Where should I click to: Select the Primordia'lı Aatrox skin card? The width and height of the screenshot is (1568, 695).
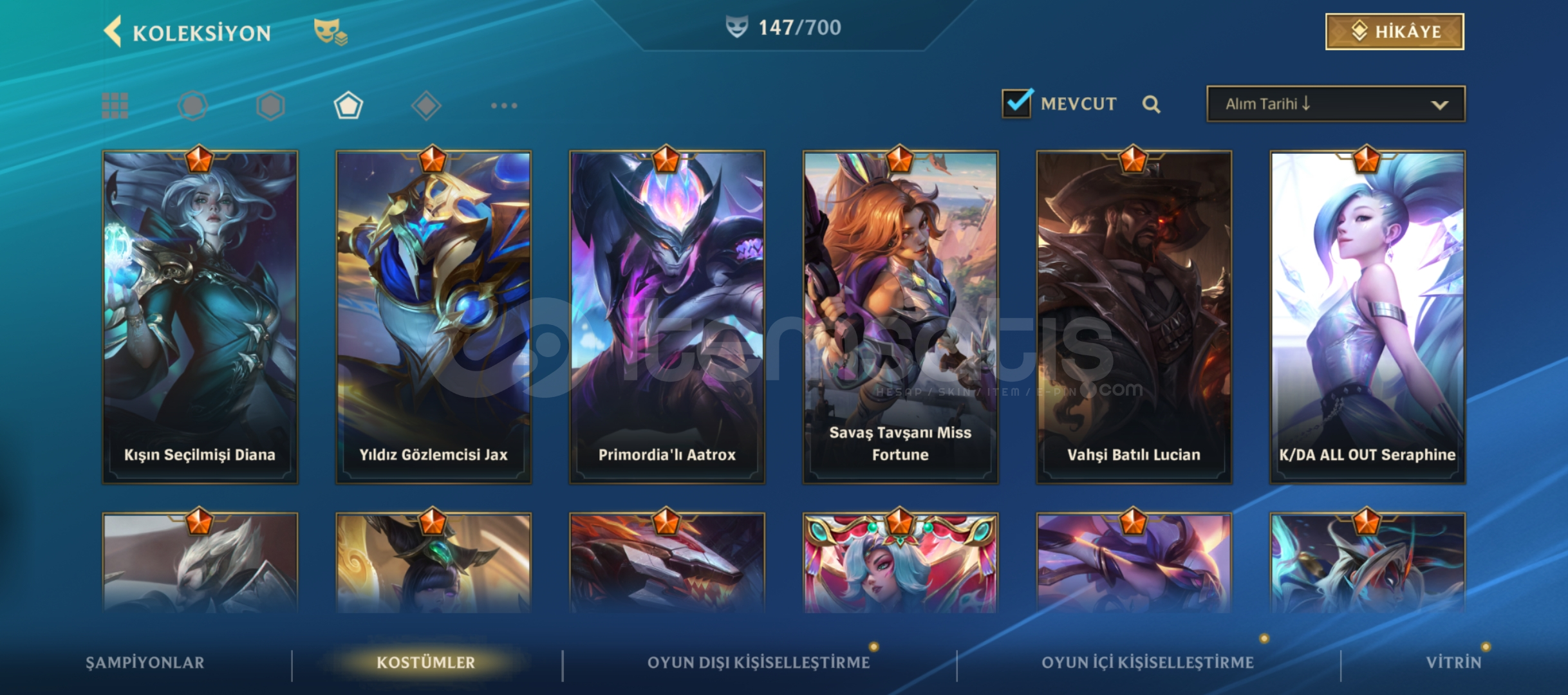[667, 317]
